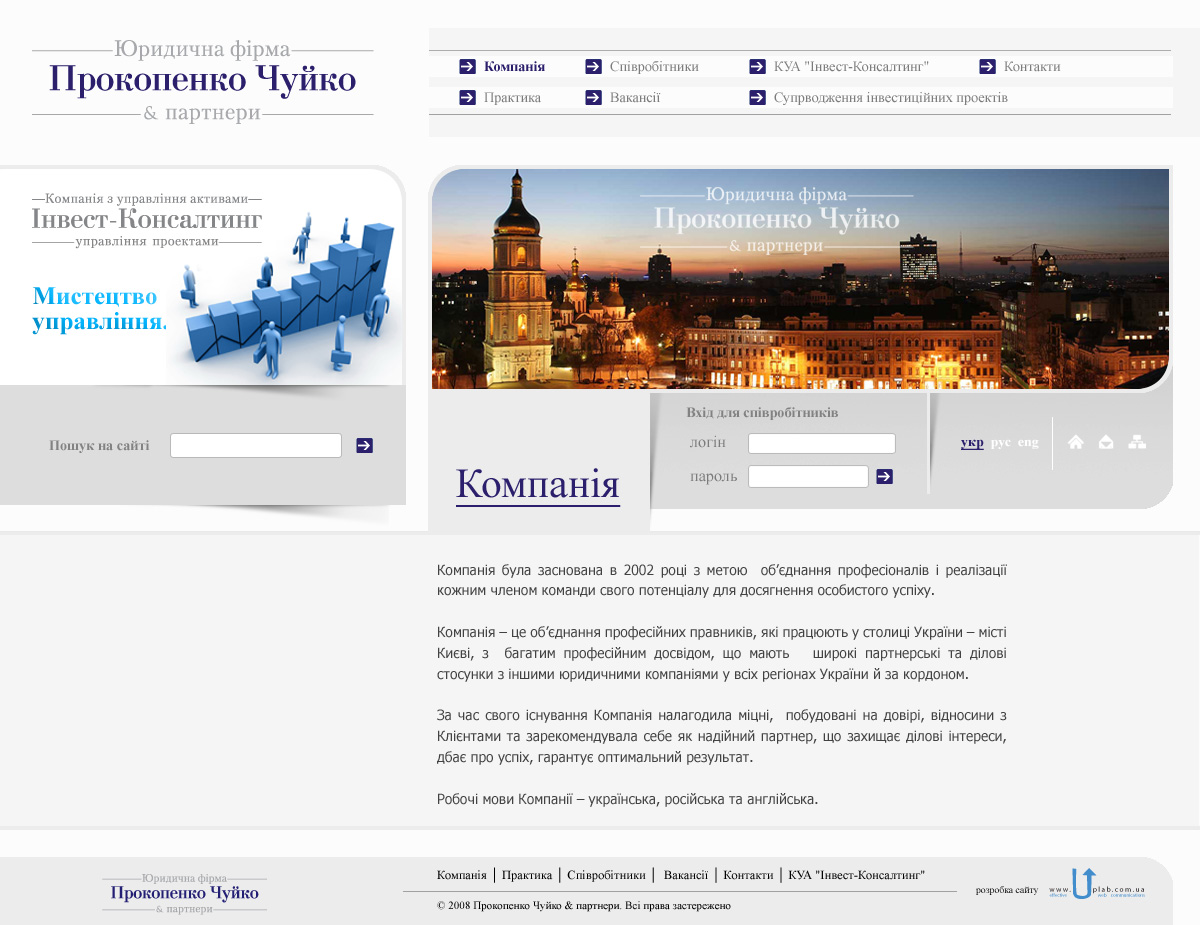The width and height of the screenshot is (1200, 925).
Task: Focus the пароль input field
Action: pyautogui.click(x=808, y=477)
